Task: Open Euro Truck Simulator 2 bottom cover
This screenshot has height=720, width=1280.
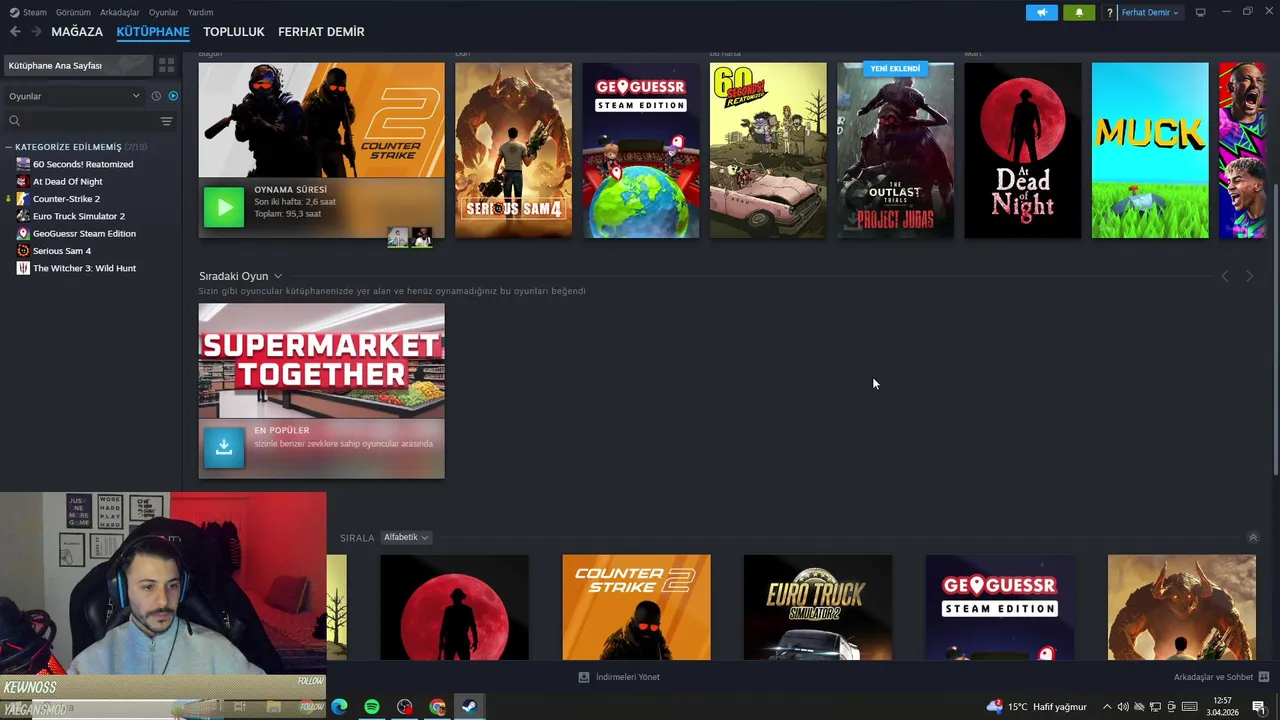Action: click(x=818, y=608)
